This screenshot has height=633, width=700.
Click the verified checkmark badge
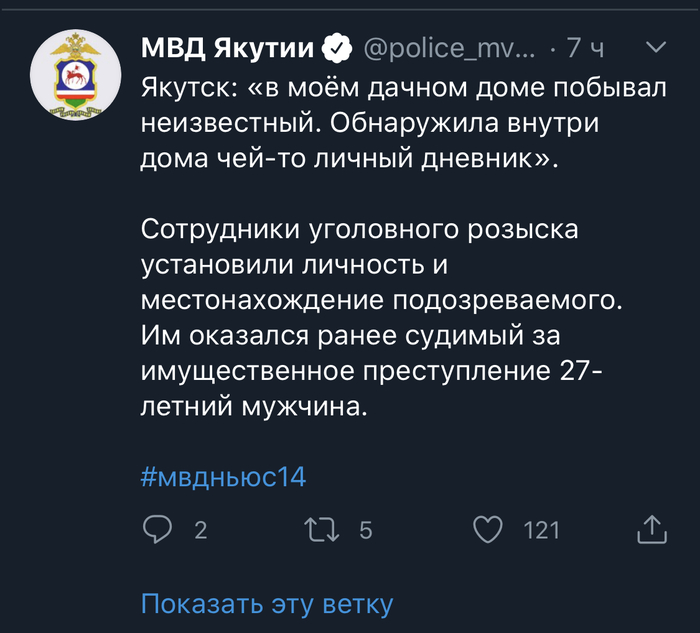pyautogui.click(x=337, y=48)
